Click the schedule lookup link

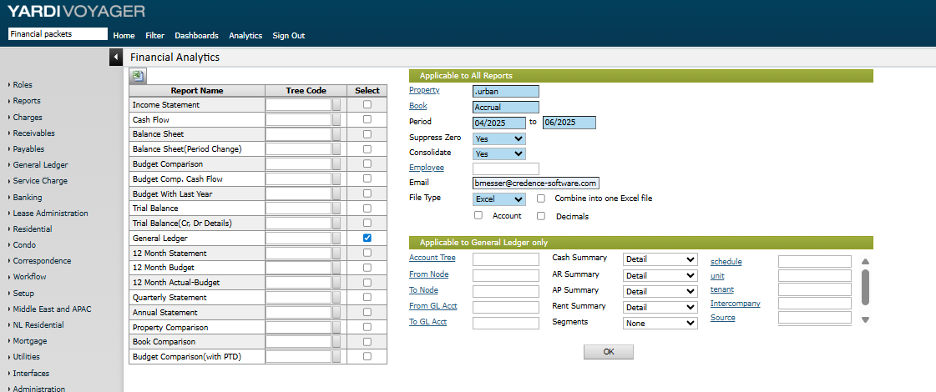click(726, 261)
